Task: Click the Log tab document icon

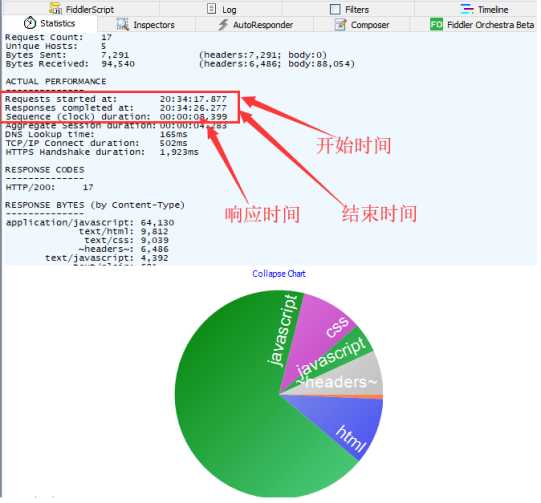Action: point(211,9)
